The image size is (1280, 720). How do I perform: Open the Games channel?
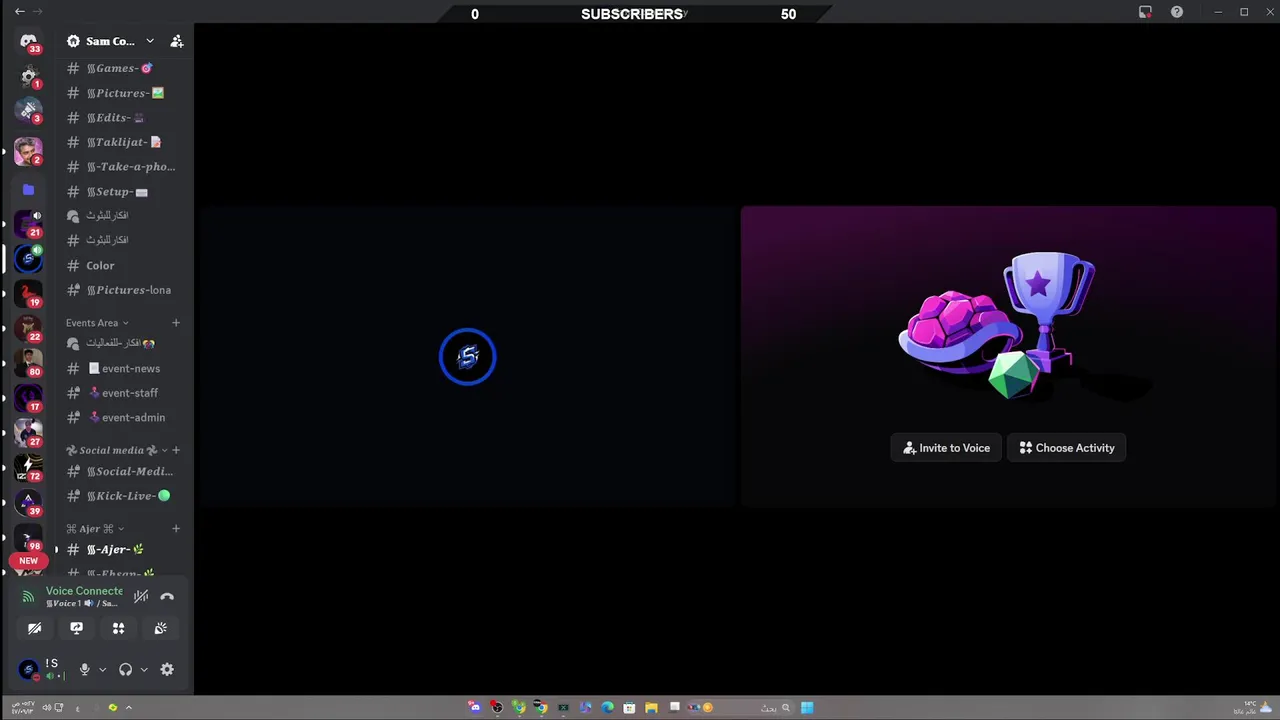pos(122,68)
